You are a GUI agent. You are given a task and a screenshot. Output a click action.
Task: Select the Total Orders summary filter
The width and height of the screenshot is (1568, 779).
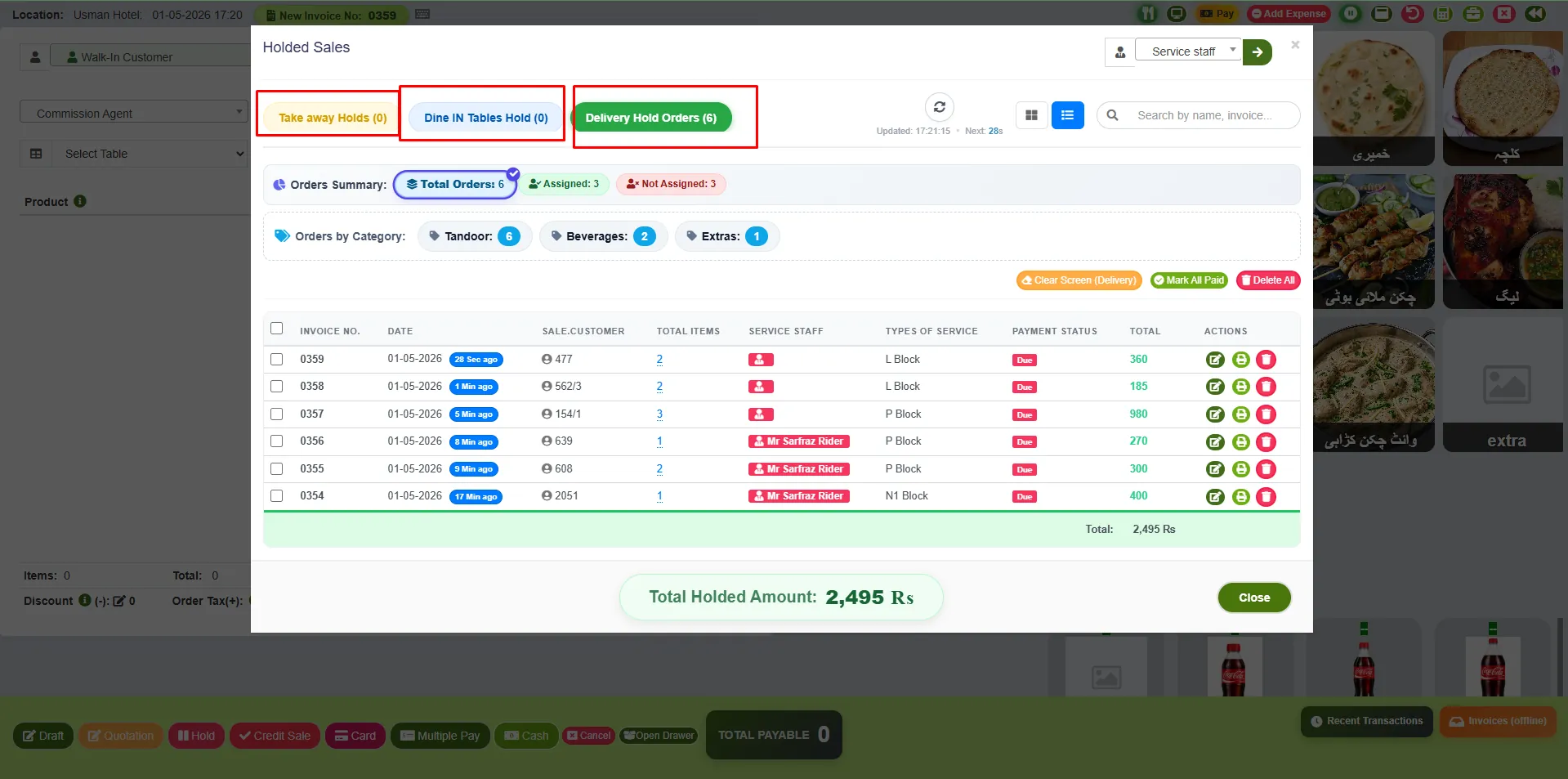(x=455, y=184)
